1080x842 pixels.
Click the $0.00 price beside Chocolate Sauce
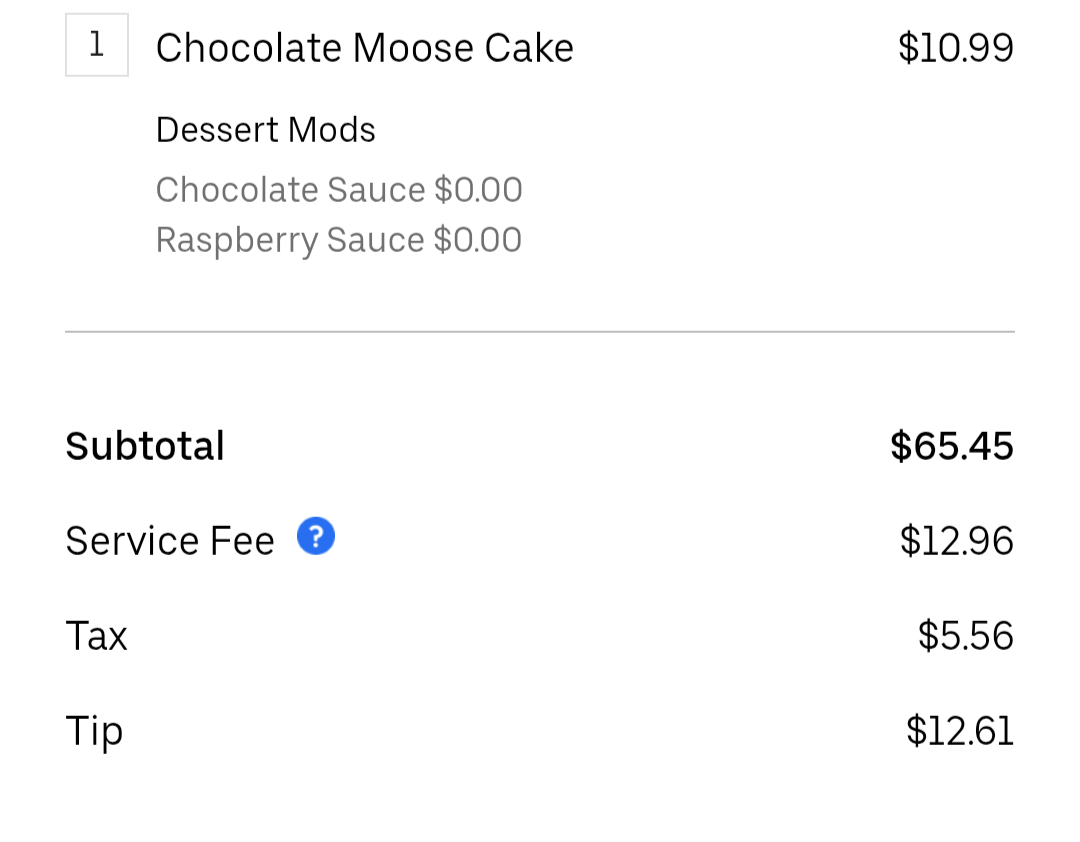click(x=478, y=190)
